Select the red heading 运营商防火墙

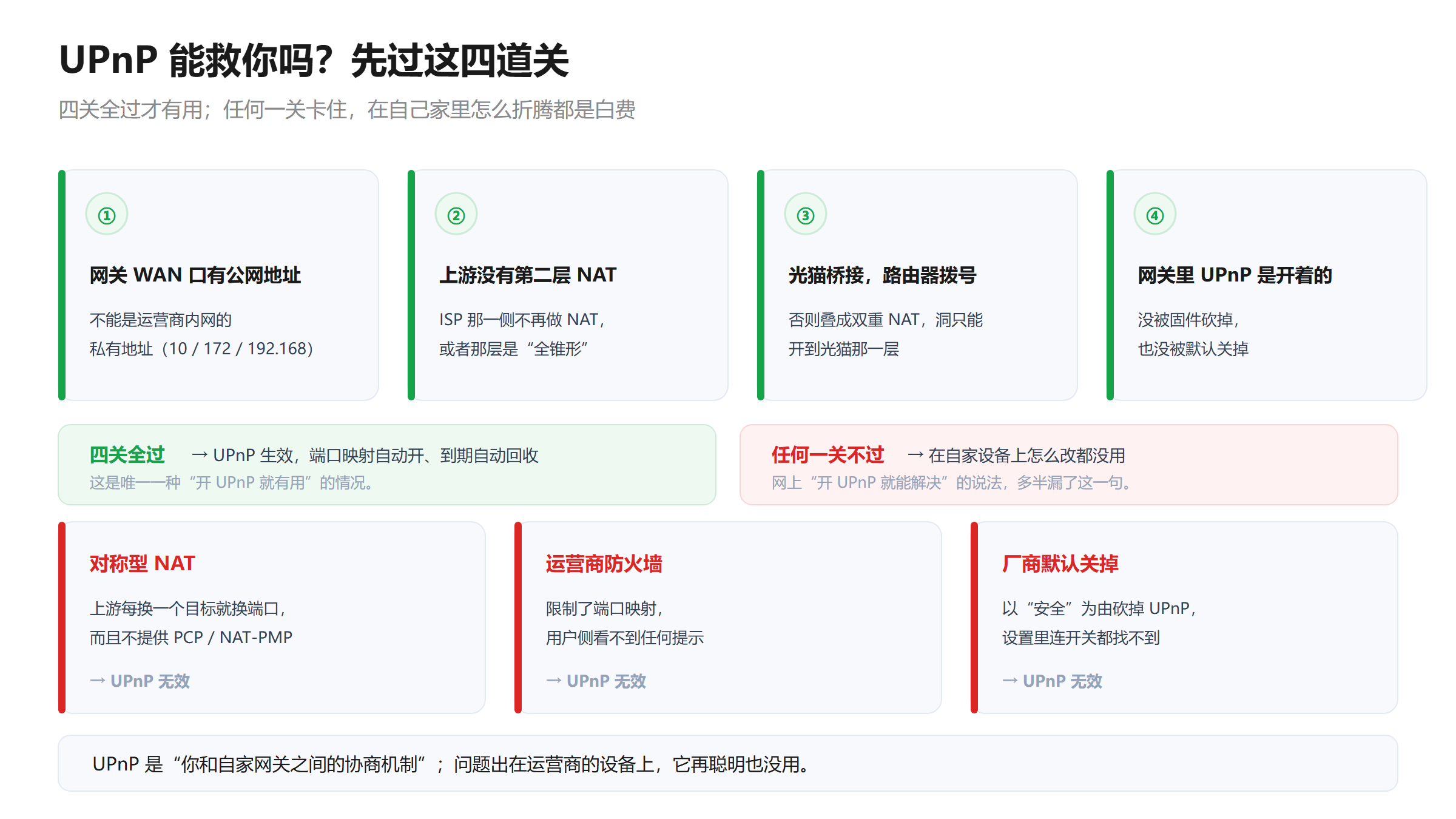(x=604, y=564)
